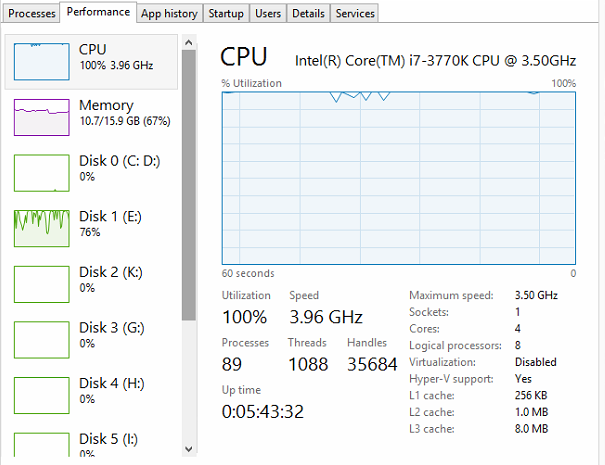The height and width of the screenshot is (465, 605).
Task: Select Disk 1 (E:) activity thumbnail
Action: point(41,228)
